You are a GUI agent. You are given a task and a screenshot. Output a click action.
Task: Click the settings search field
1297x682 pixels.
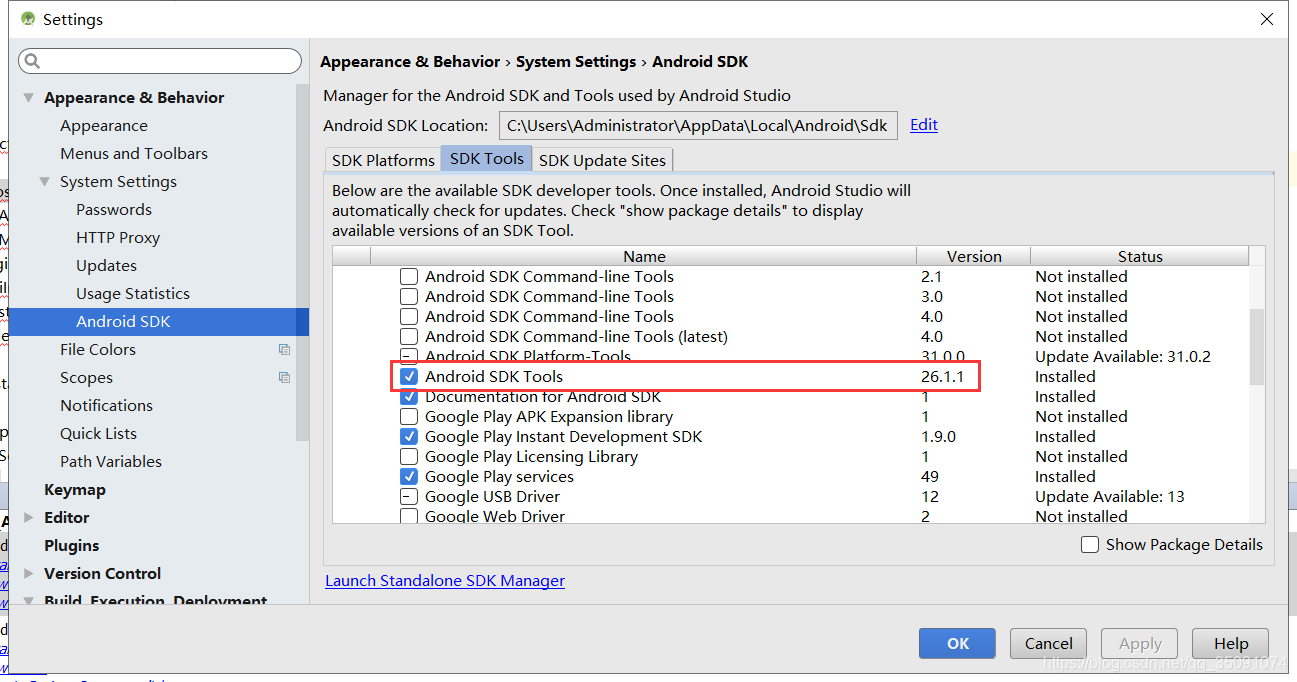click(160, 61)
